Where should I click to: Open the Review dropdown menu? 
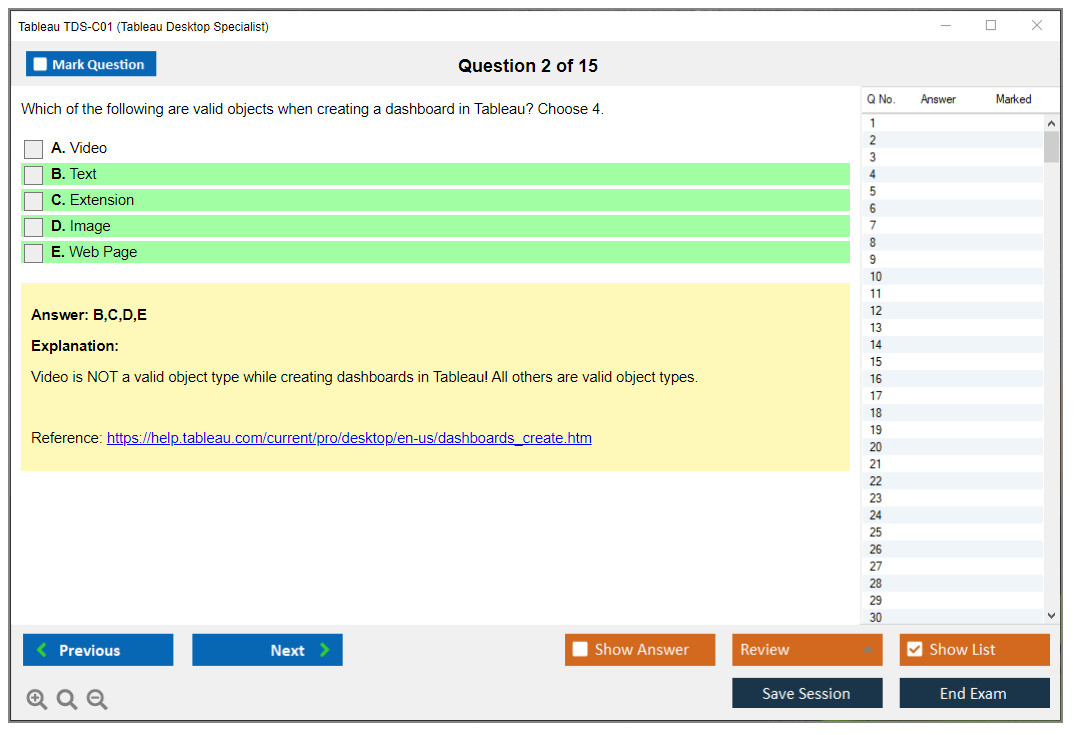click(807, 650)
